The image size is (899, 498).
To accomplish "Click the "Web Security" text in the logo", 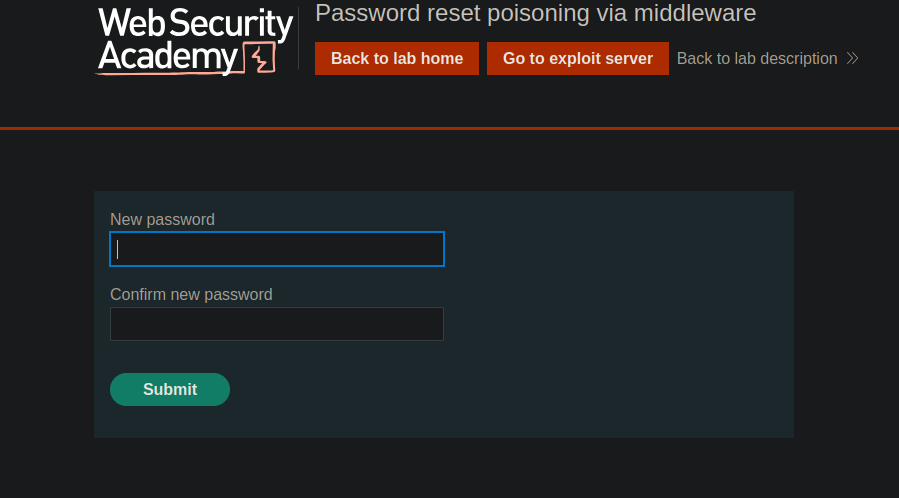I will point(196,24).
